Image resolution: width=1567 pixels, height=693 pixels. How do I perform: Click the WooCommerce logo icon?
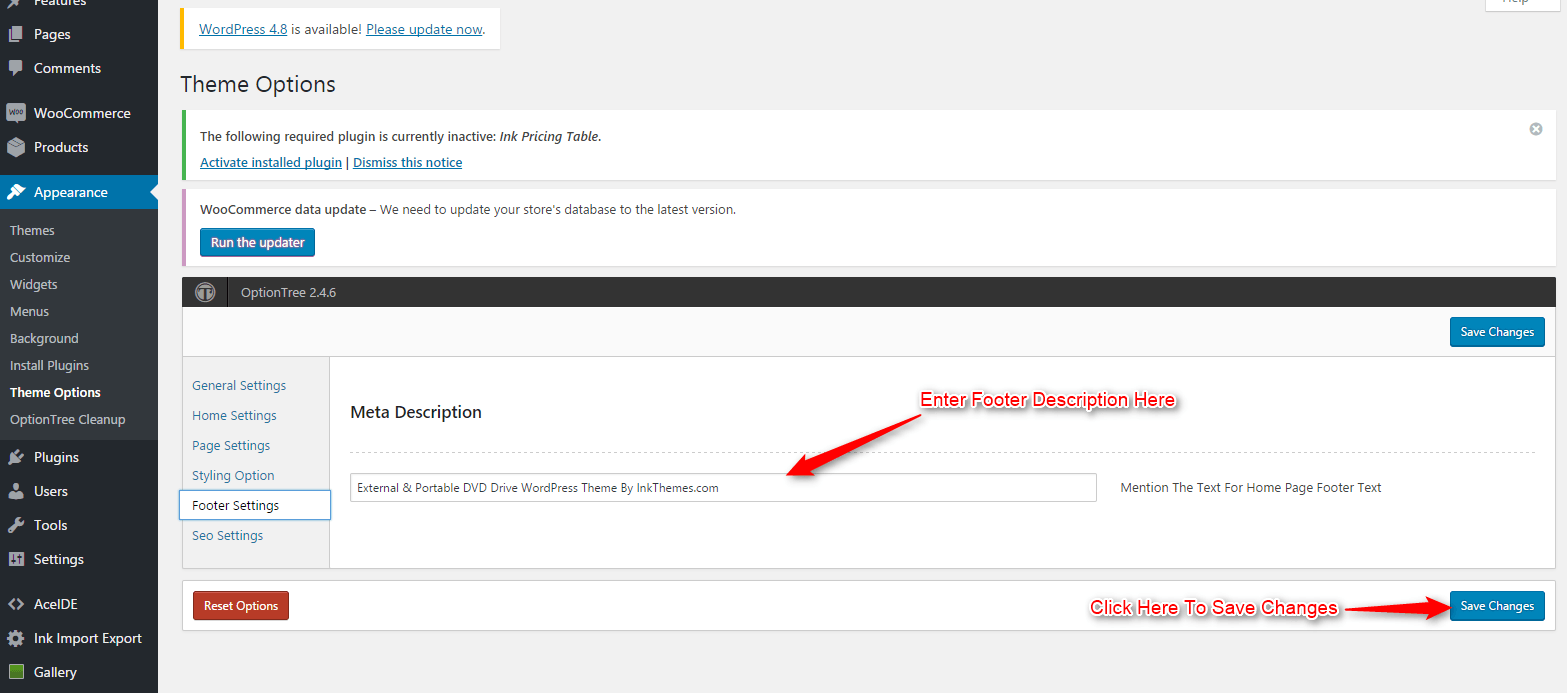click(x=15, y=113)
